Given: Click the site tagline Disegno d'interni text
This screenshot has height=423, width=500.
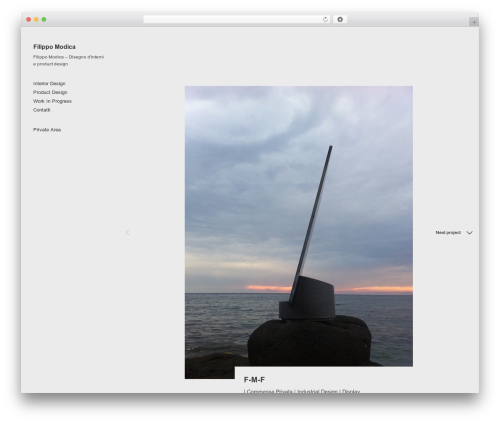Looking at the screenshot, I should (x=68, y=60).
